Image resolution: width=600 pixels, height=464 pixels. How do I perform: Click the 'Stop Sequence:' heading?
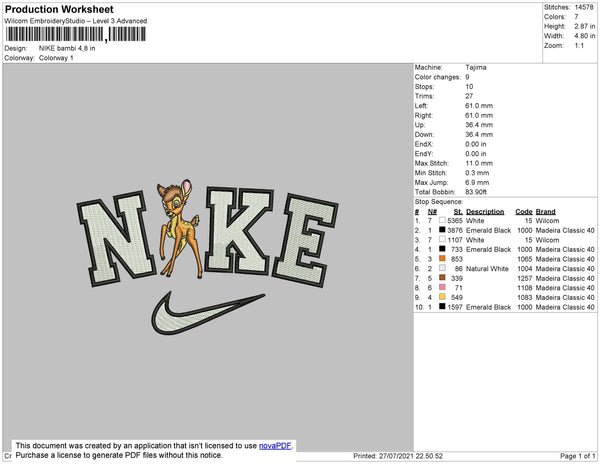pyautogui.click(x=439, y=202)
